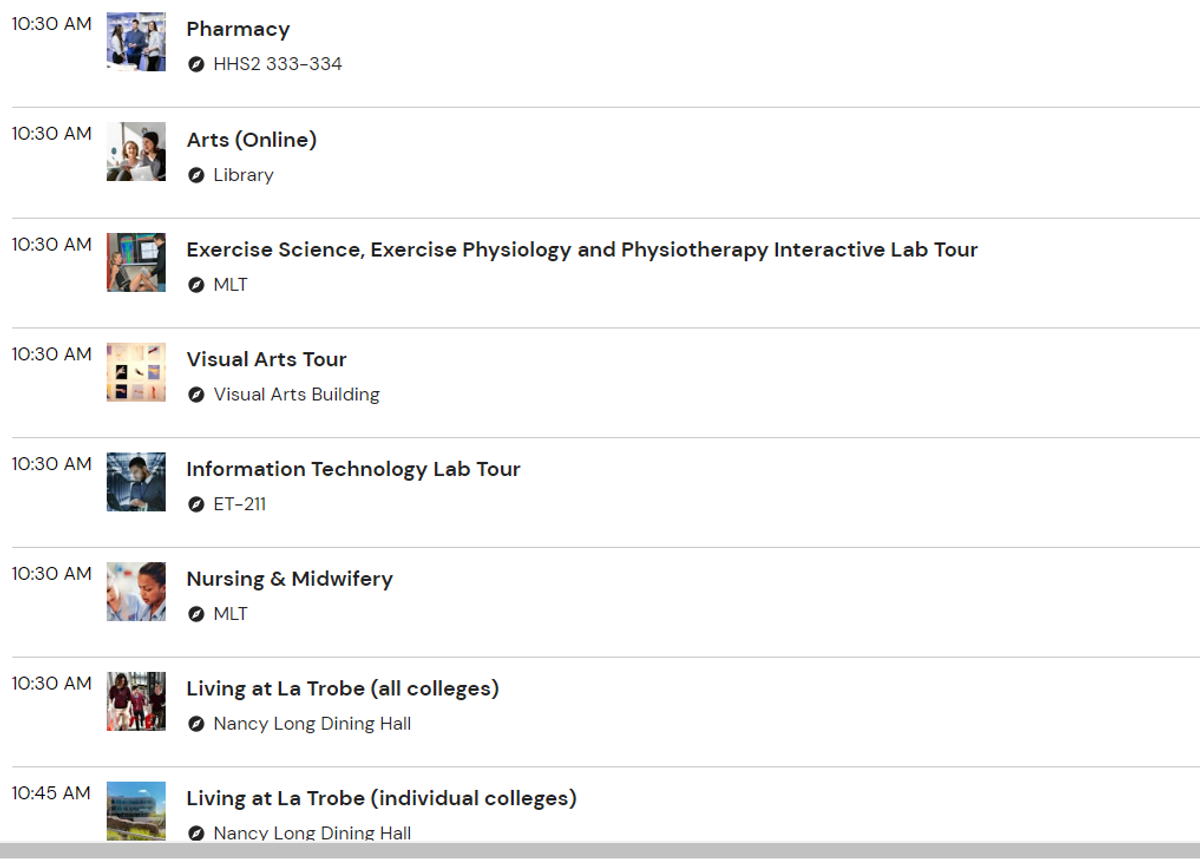Click the compass icon under Exercise Science lab tour

click(x=196, y=285)
